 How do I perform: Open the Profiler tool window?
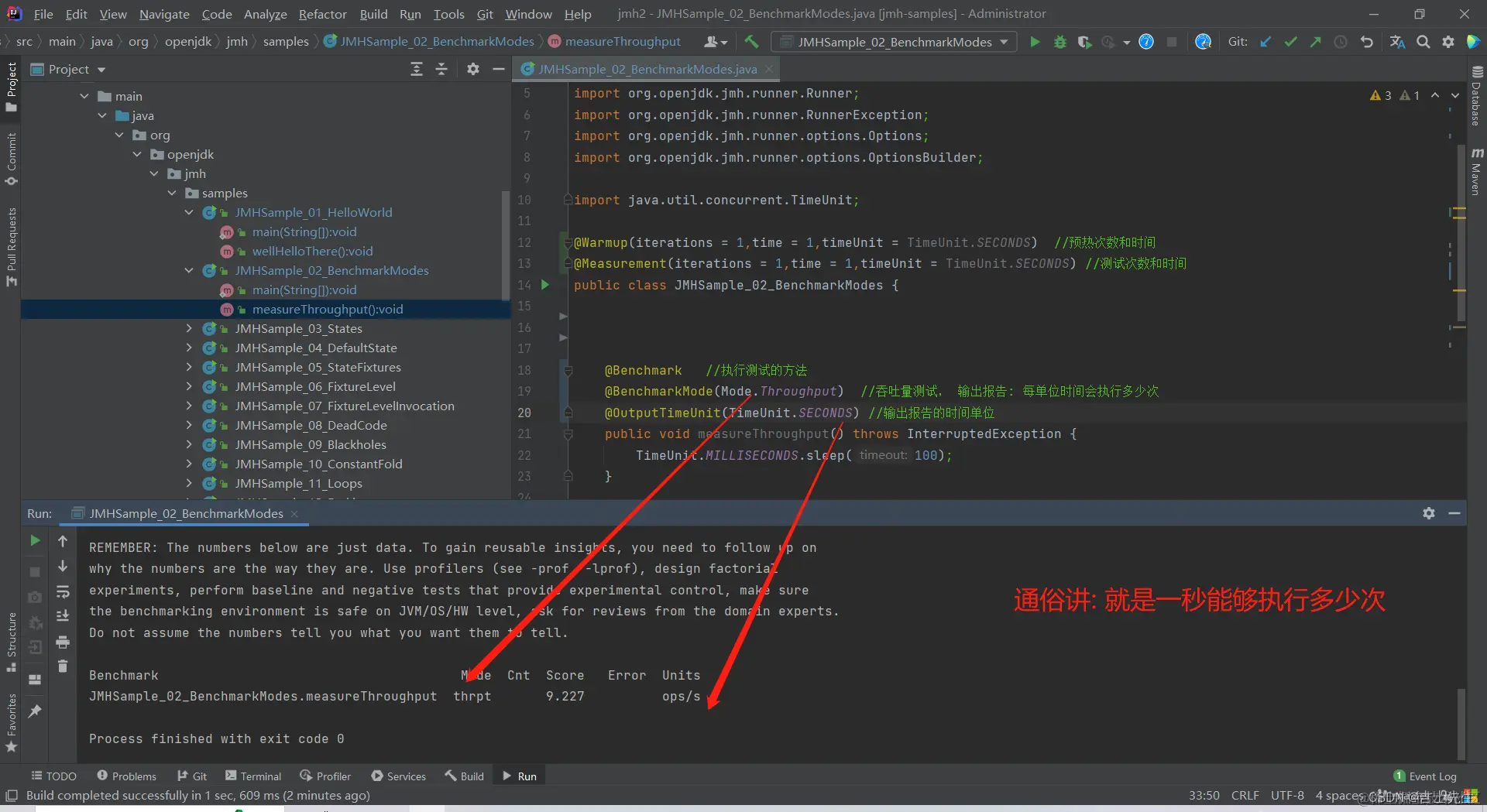[x=325, y=776]
